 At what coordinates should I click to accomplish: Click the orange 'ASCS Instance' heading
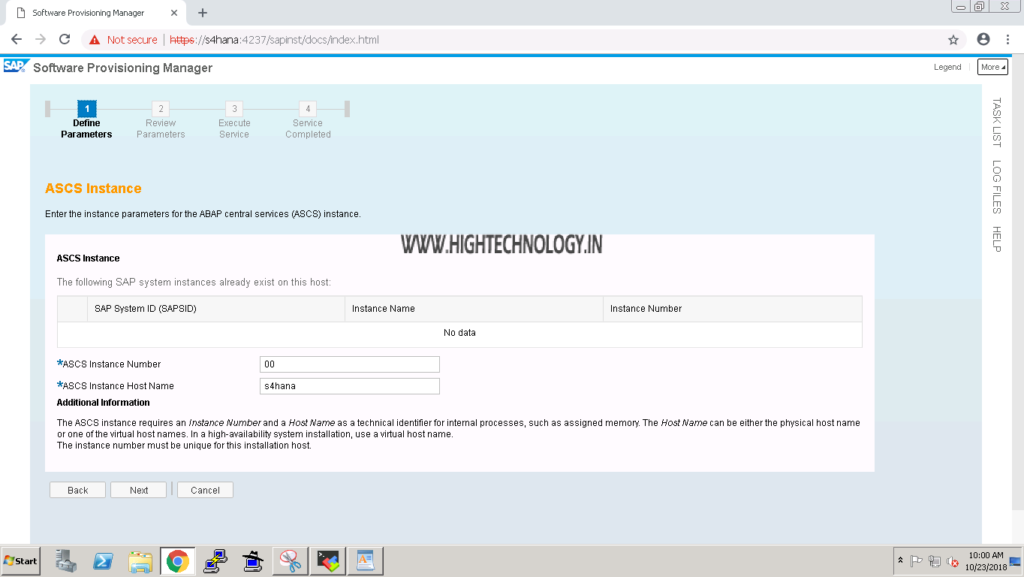click(93, 188)
